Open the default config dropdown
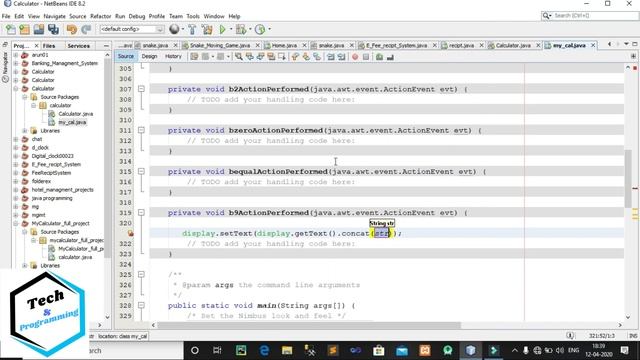This screenshot has height=360, width=640. 131,29
